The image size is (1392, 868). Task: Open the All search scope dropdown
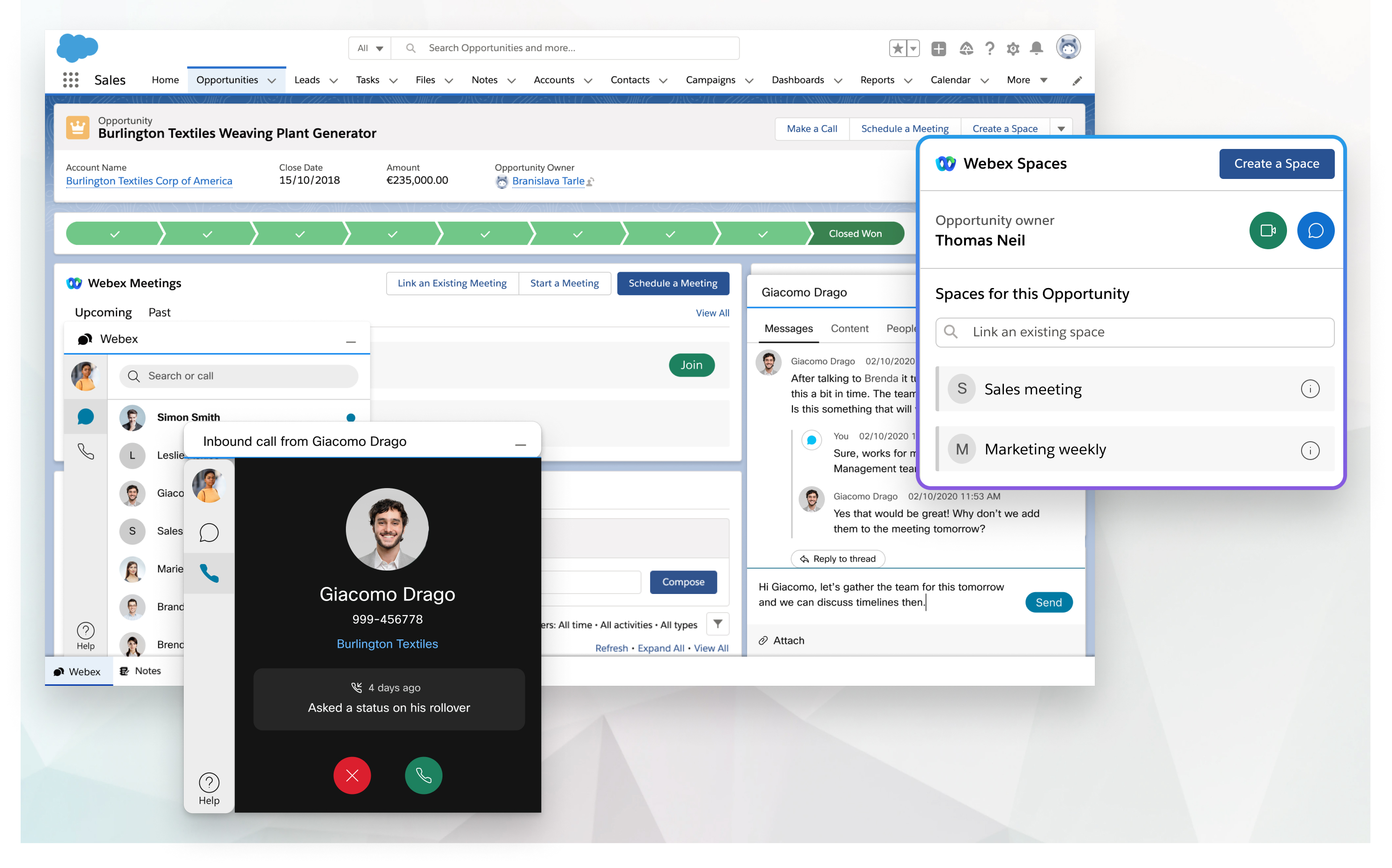point(370,48)
